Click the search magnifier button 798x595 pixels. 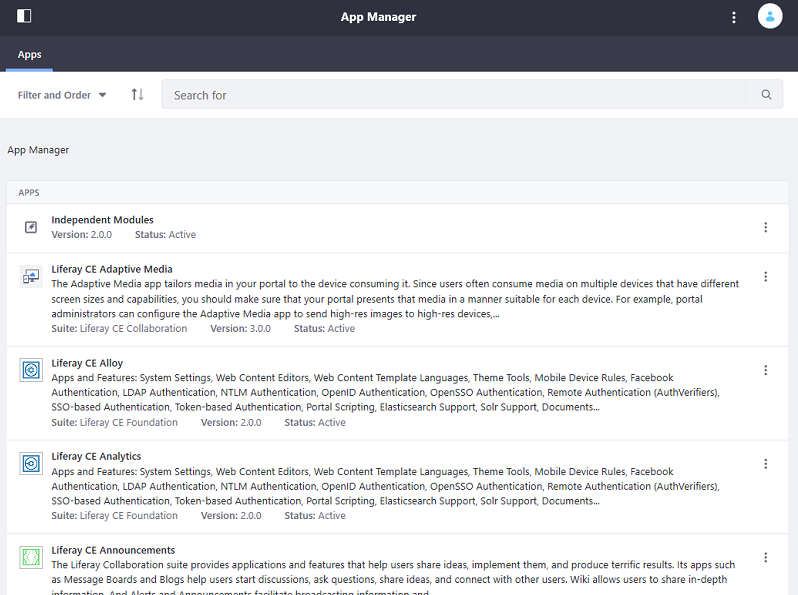766,95
